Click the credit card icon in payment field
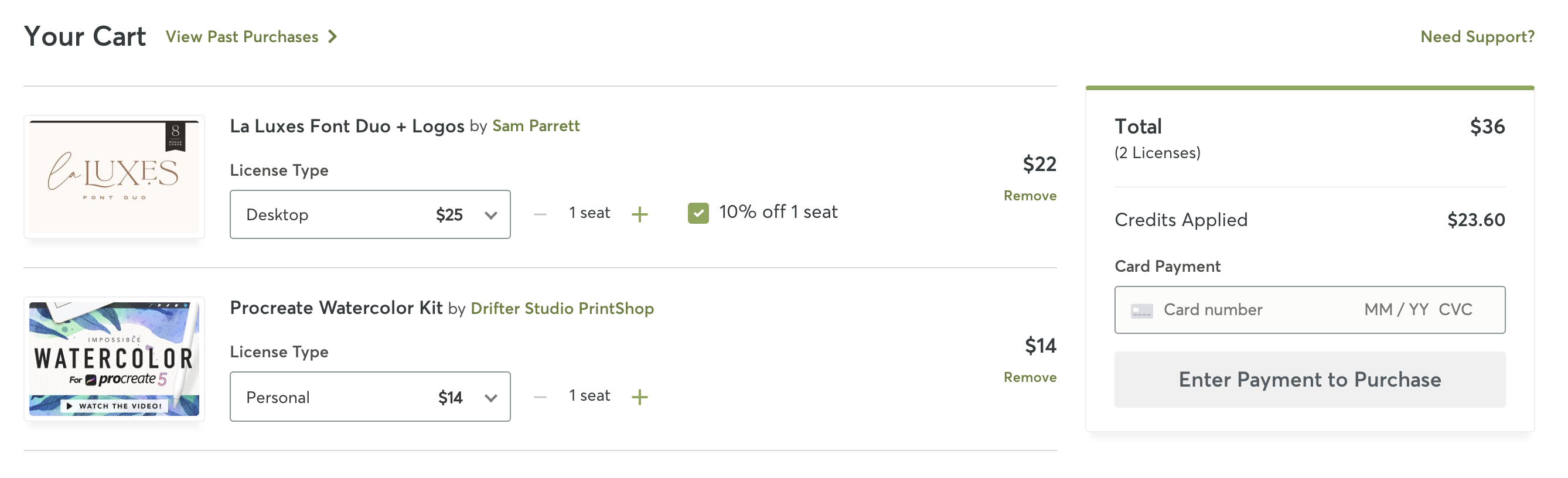Screen dimensions: 1568x478 click(1141, 311)
